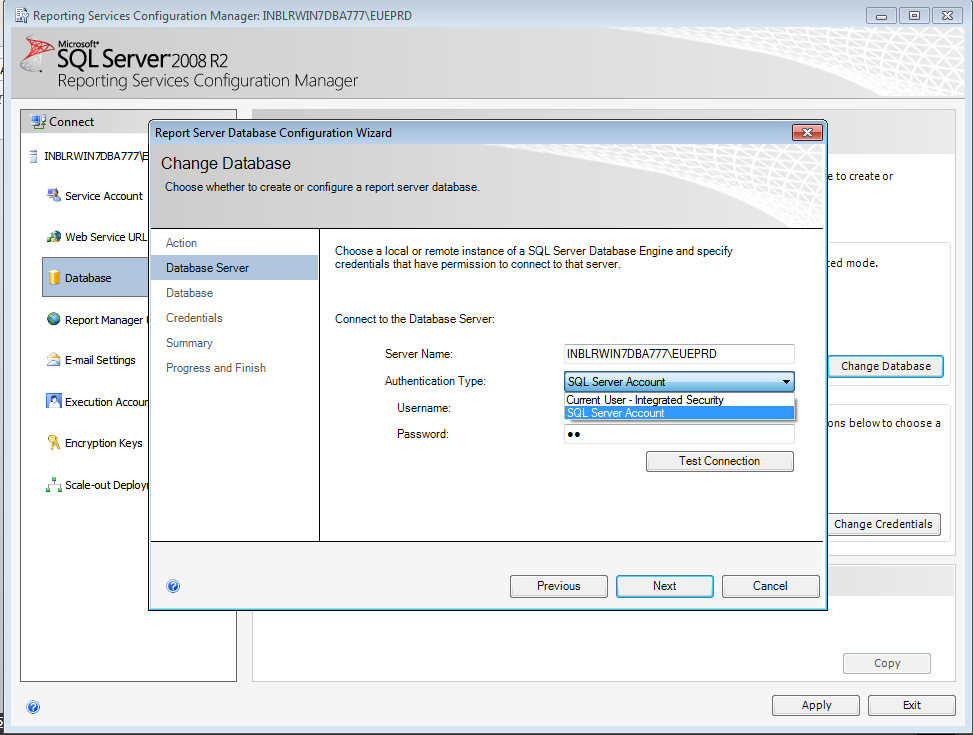This screenshot has height=735, width=973.
Task: Choose SQL Server Account in dropdown list
Action: (x=679, y=413)
